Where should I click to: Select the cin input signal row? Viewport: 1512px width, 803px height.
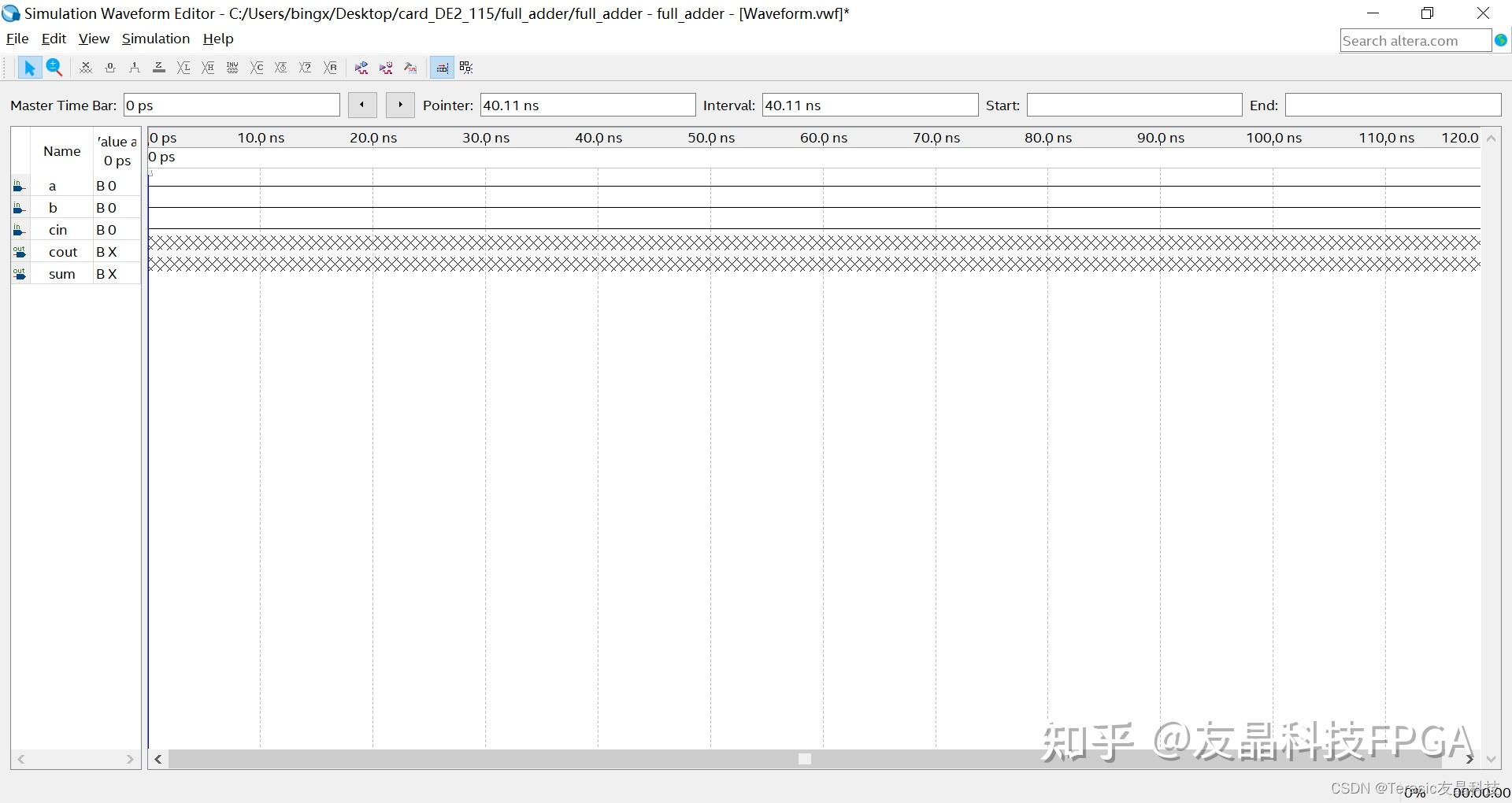click(58, 229)
